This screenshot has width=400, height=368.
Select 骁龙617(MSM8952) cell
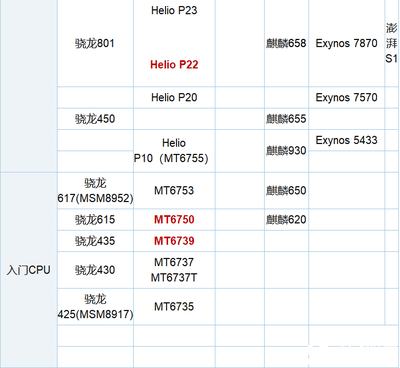click(95, 191)
